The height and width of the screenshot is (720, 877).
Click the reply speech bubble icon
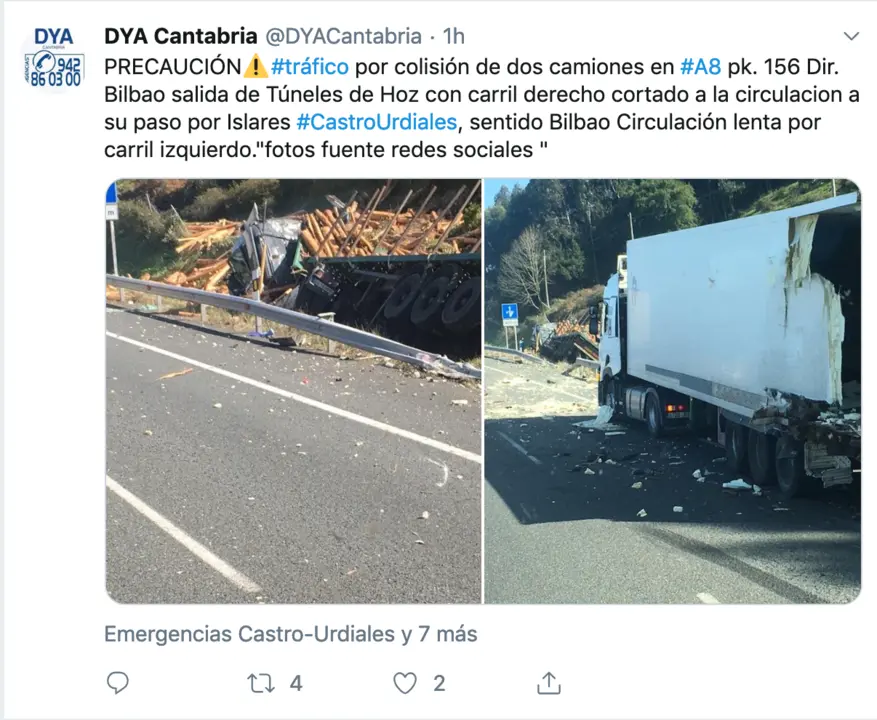117,683
